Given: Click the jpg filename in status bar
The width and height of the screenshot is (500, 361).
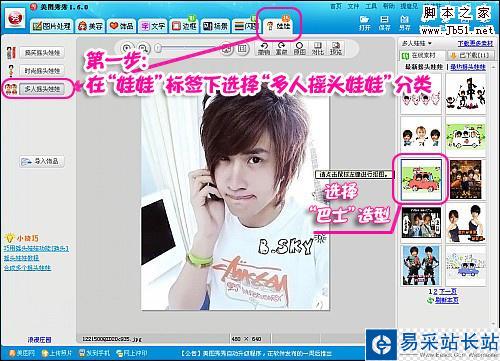Looking at the screenshot, I should click(112, 339).
